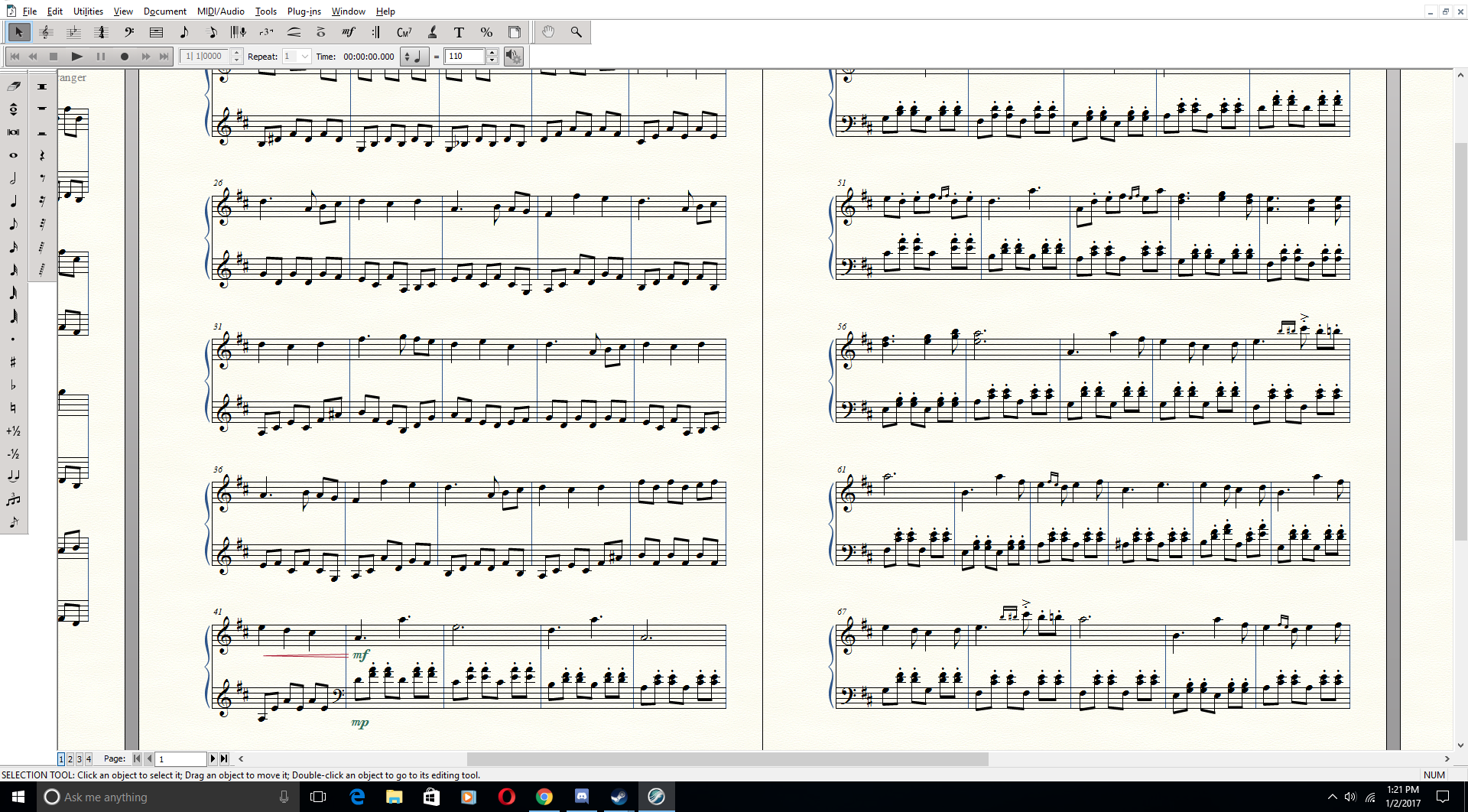Open the MIDI/Audio menu
Screen dimensions: 1468x812
pyautogui.click(x=221, y=11)
